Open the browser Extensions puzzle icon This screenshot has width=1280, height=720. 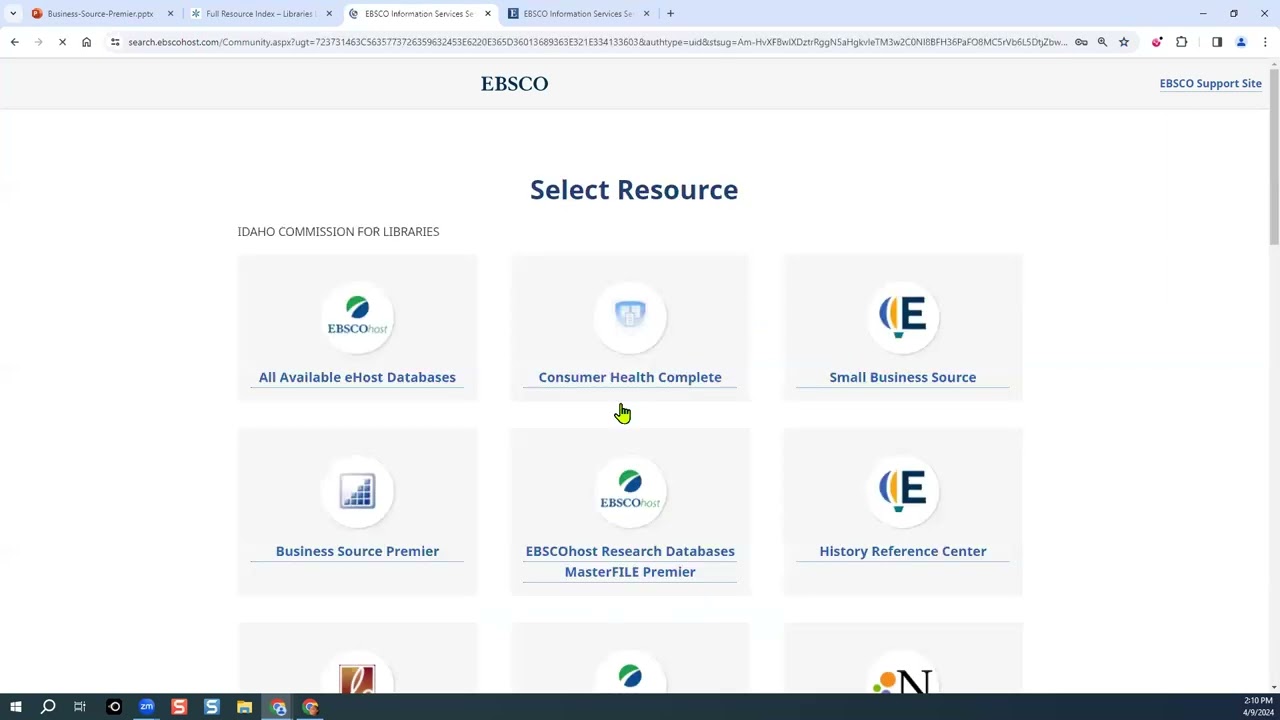(x=1182, y=42)
